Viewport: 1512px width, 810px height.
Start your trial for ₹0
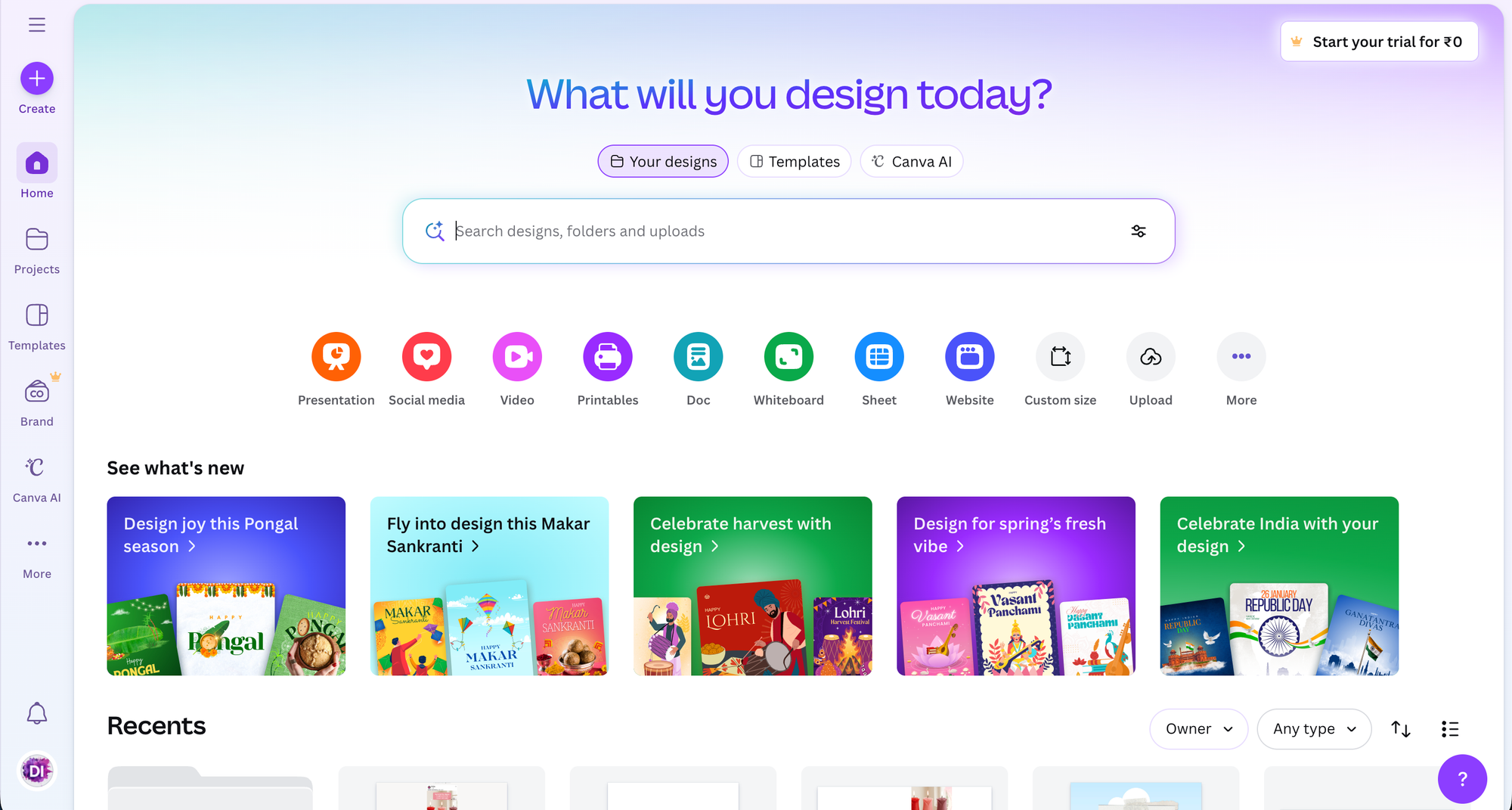tap(1379, 42)
